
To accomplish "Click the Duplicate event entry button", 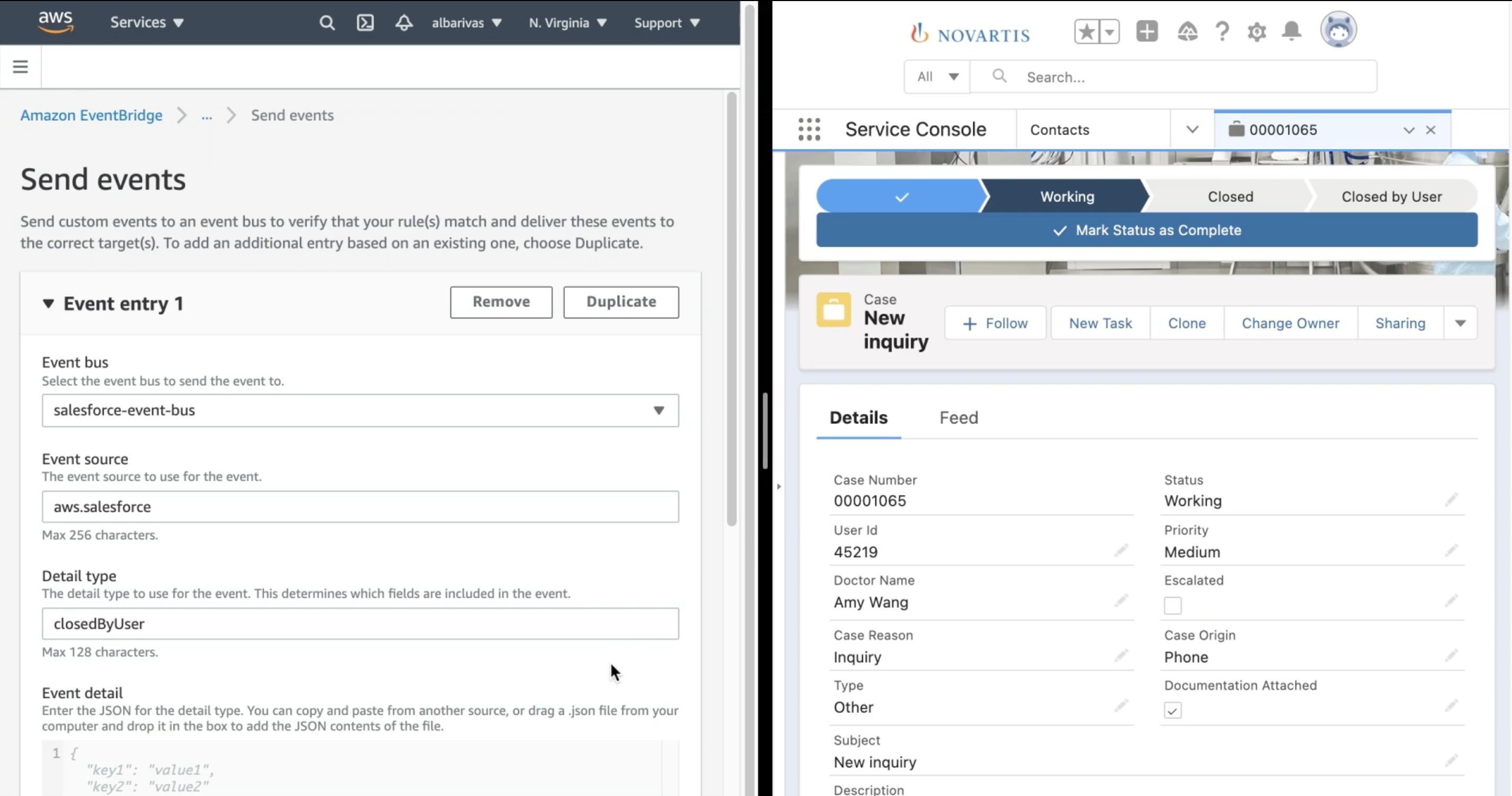I will (621, 302).
